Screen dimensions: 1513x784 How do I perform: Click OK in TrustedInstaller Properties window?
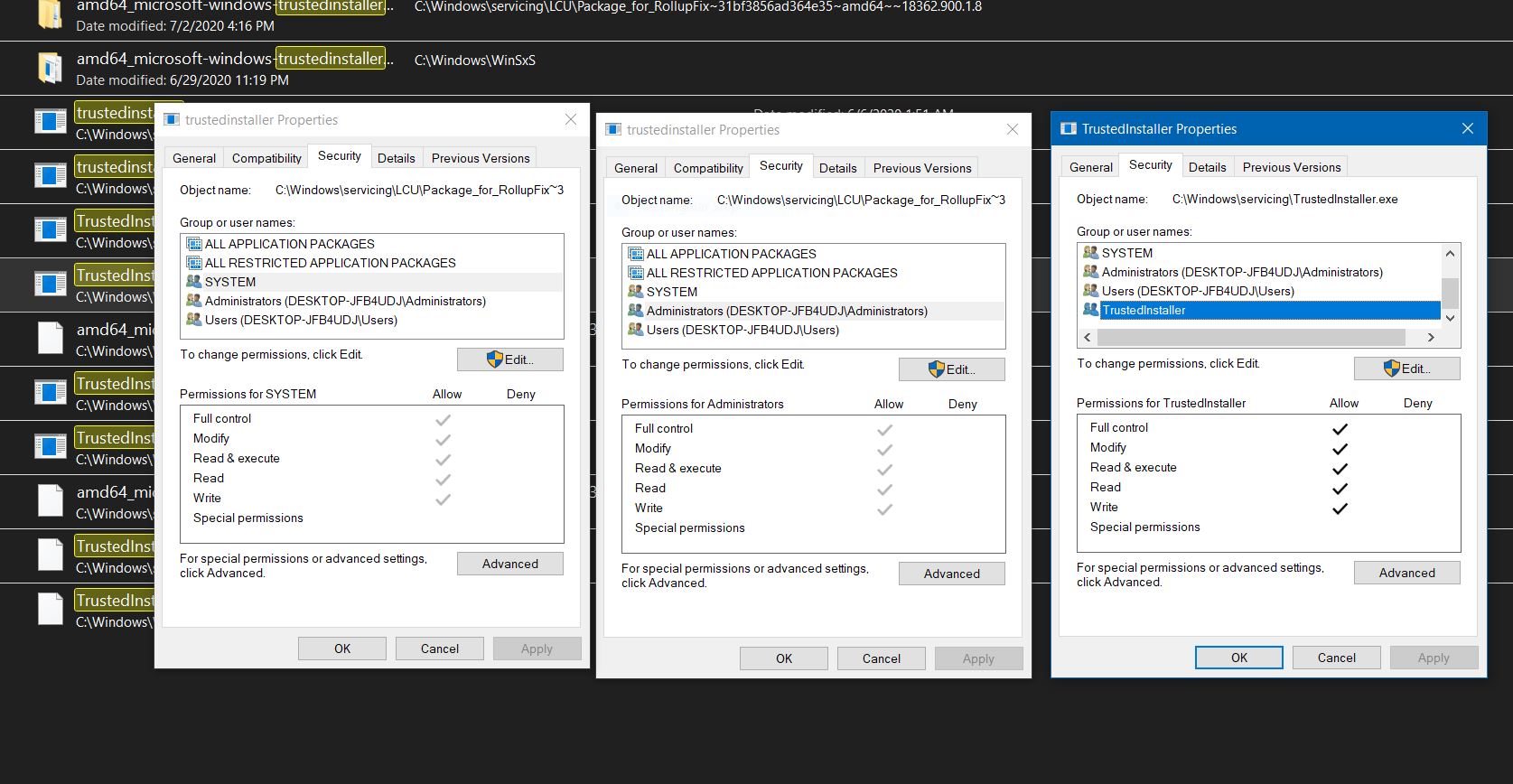(1239, 658)
